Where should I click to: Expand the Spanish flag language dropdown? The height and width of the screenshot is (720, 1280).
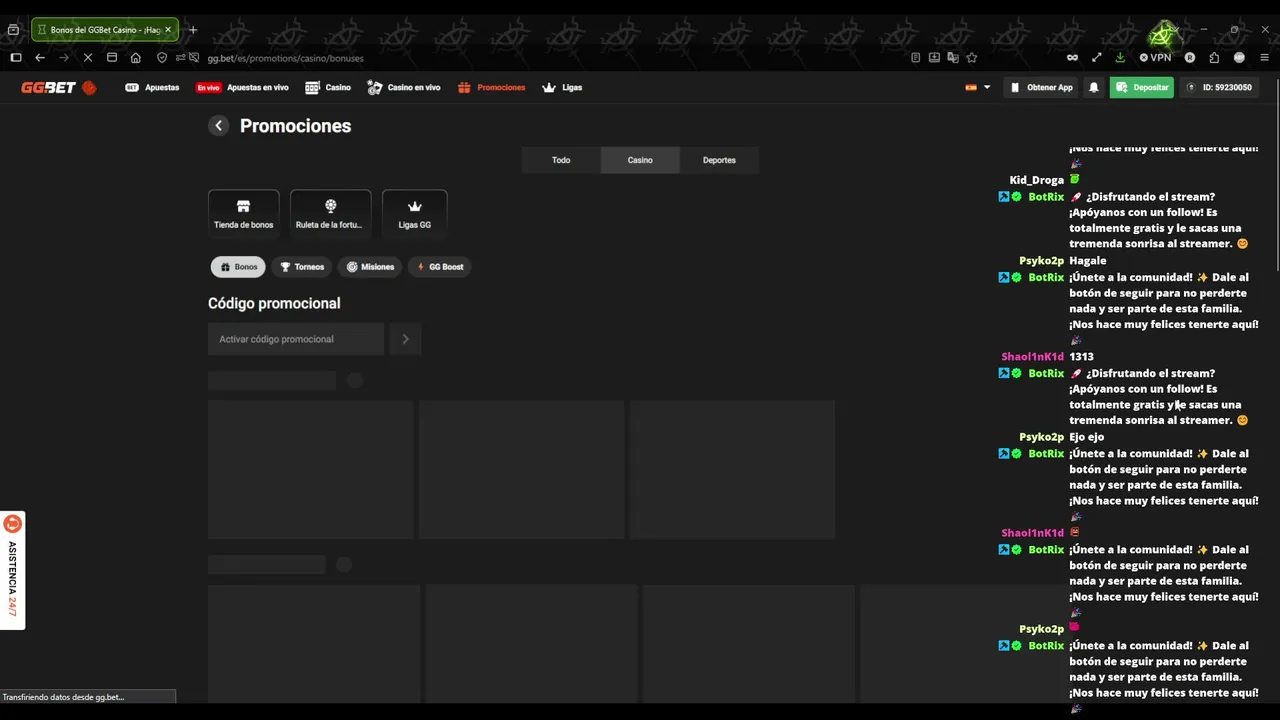pyautogui.click(x=978, y=88)
